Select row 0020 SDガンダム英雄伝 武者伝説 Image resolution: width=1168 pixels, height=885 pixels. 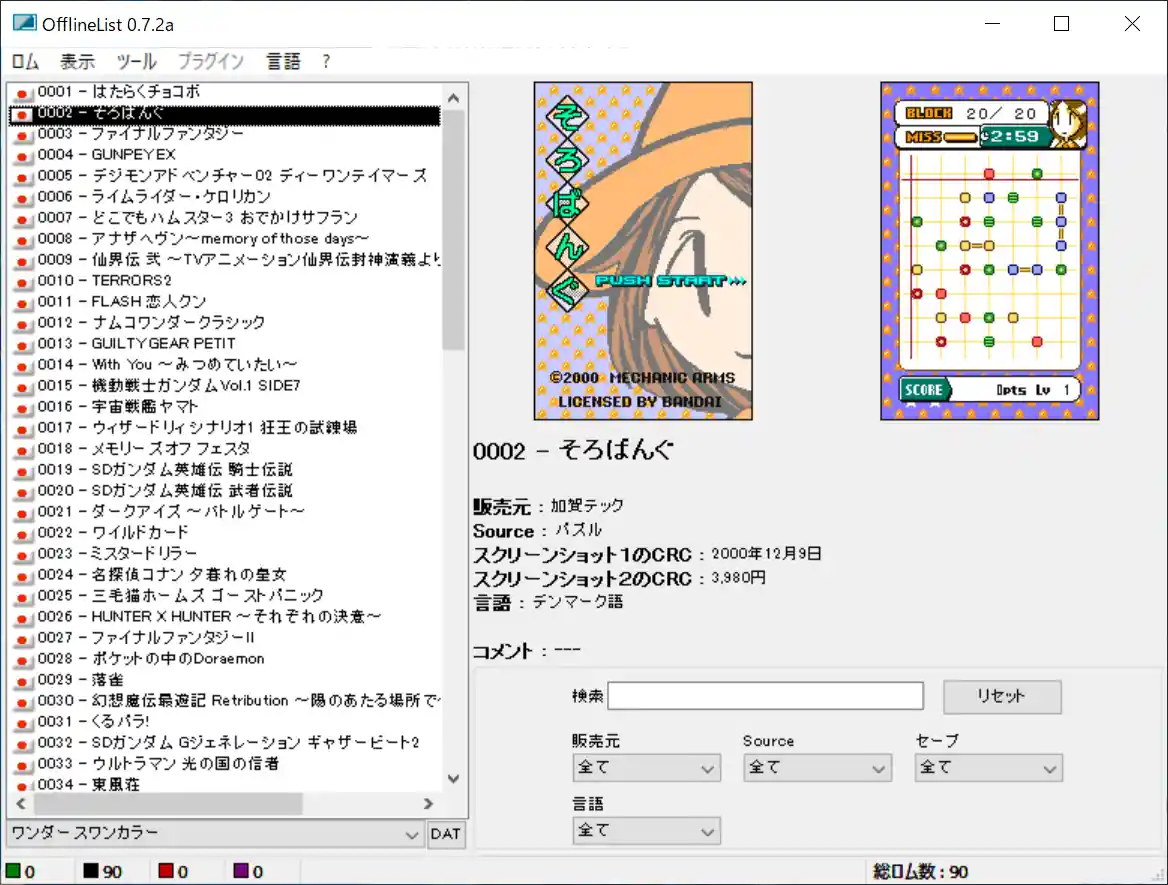pyautogui.click(x=224, y=491)
